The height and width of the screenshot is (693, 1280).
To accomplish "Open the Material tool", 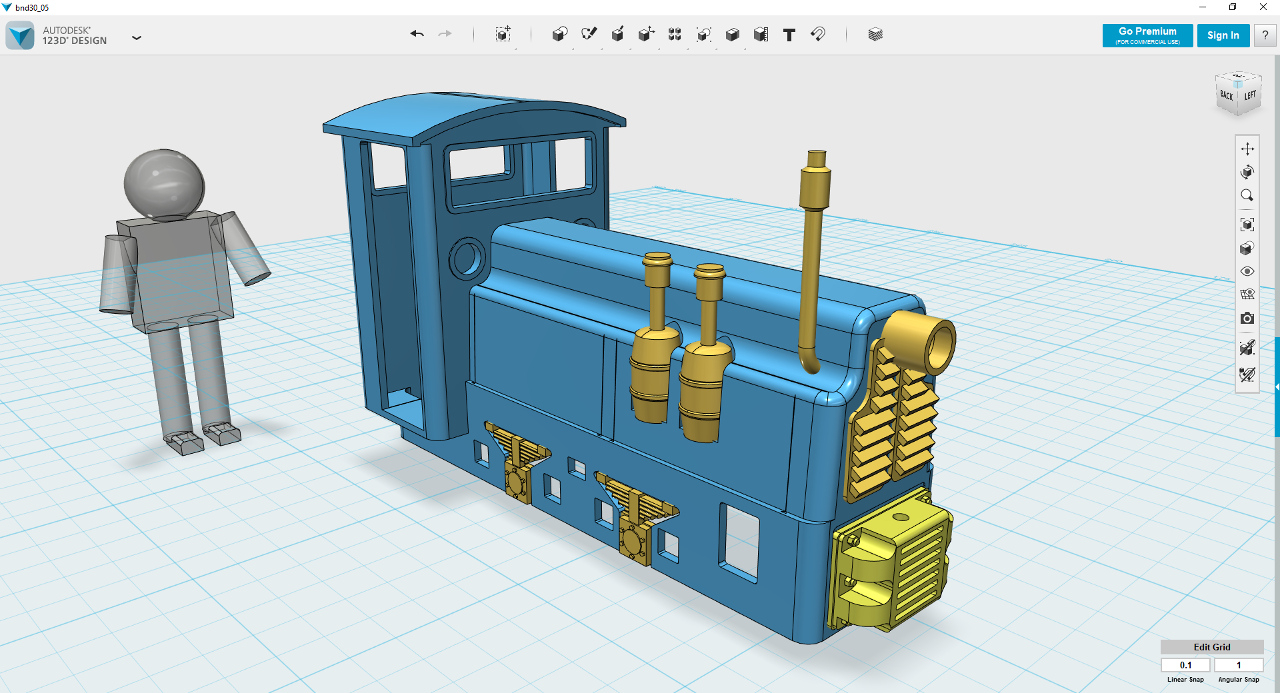I will click(x=876, y=34).
